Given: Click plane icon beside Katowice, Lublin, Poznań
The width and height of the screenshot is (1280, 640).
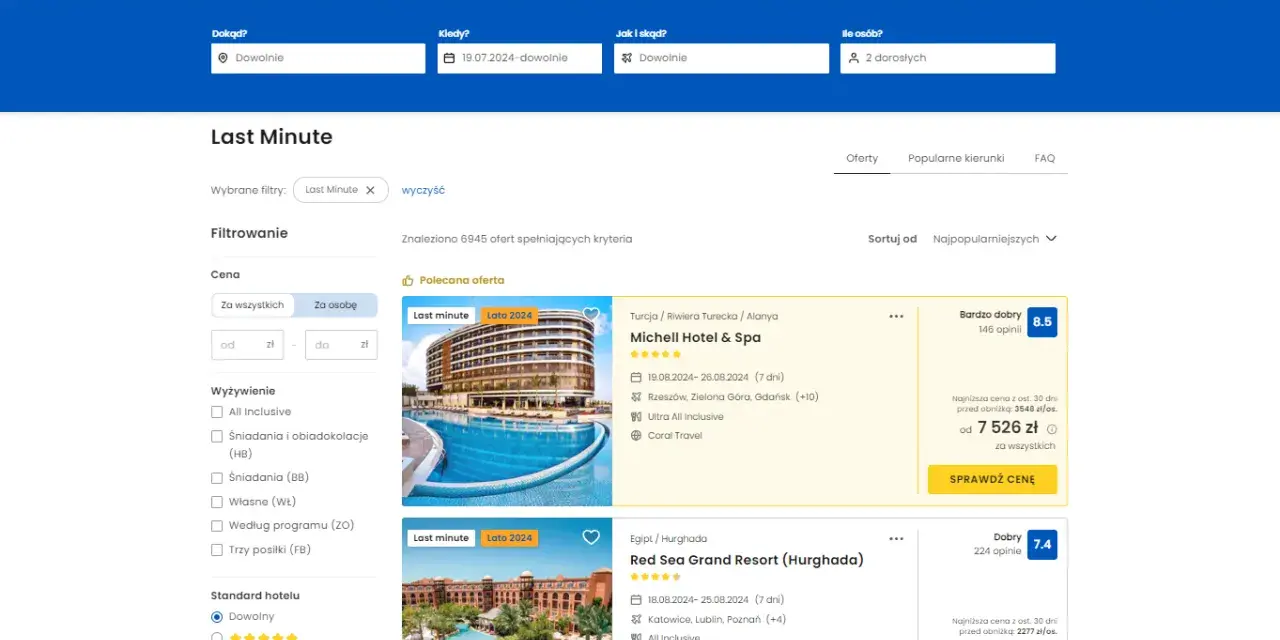Looking at the screenshot, I should pyautogui.click(x=636, y=619).
